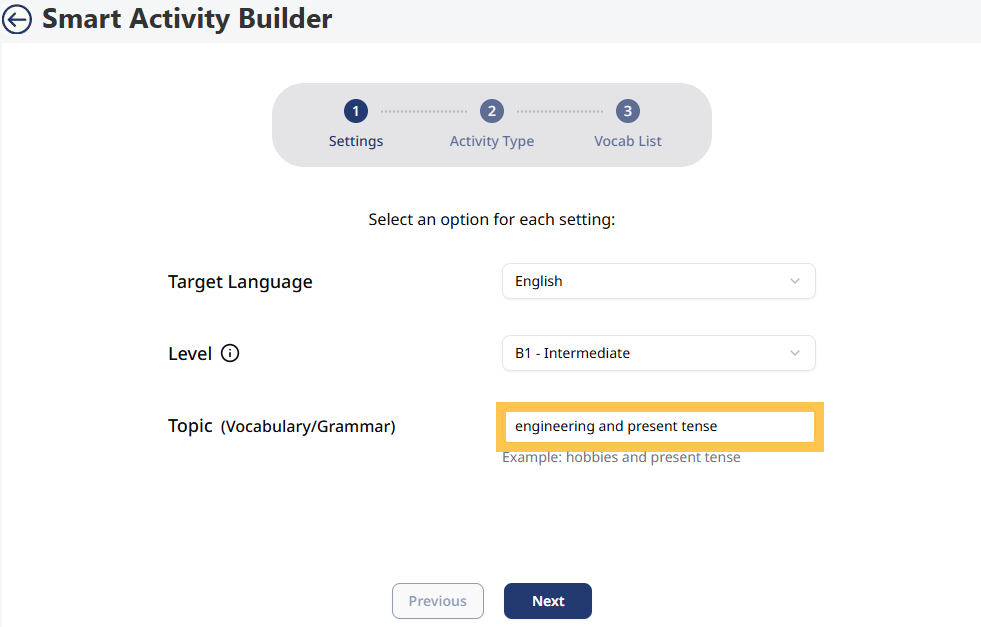Click the example hint text below Topic

pos(621,457)
